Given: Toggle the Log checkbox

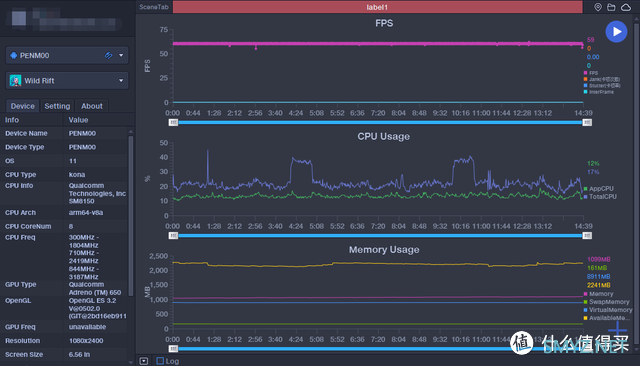Looking at the screenshot, I should click(160, 361).
